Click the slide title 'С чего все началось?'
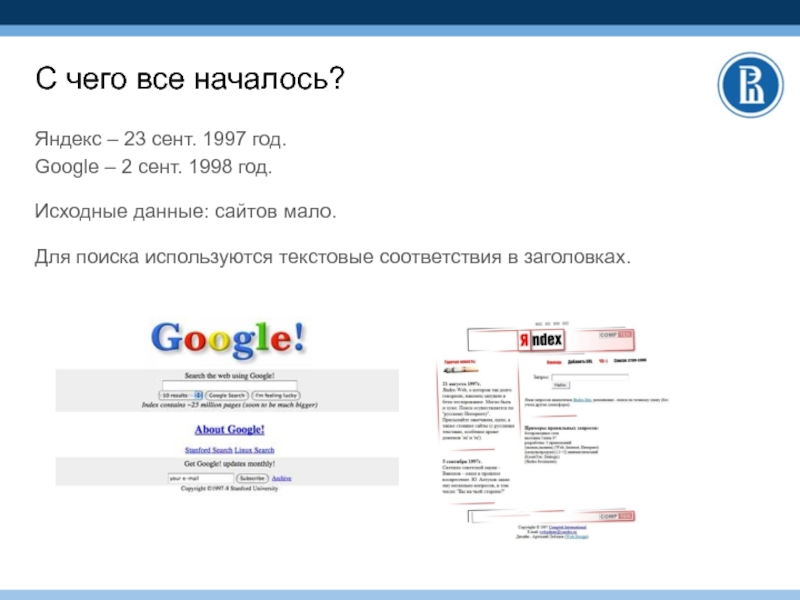 190,79
